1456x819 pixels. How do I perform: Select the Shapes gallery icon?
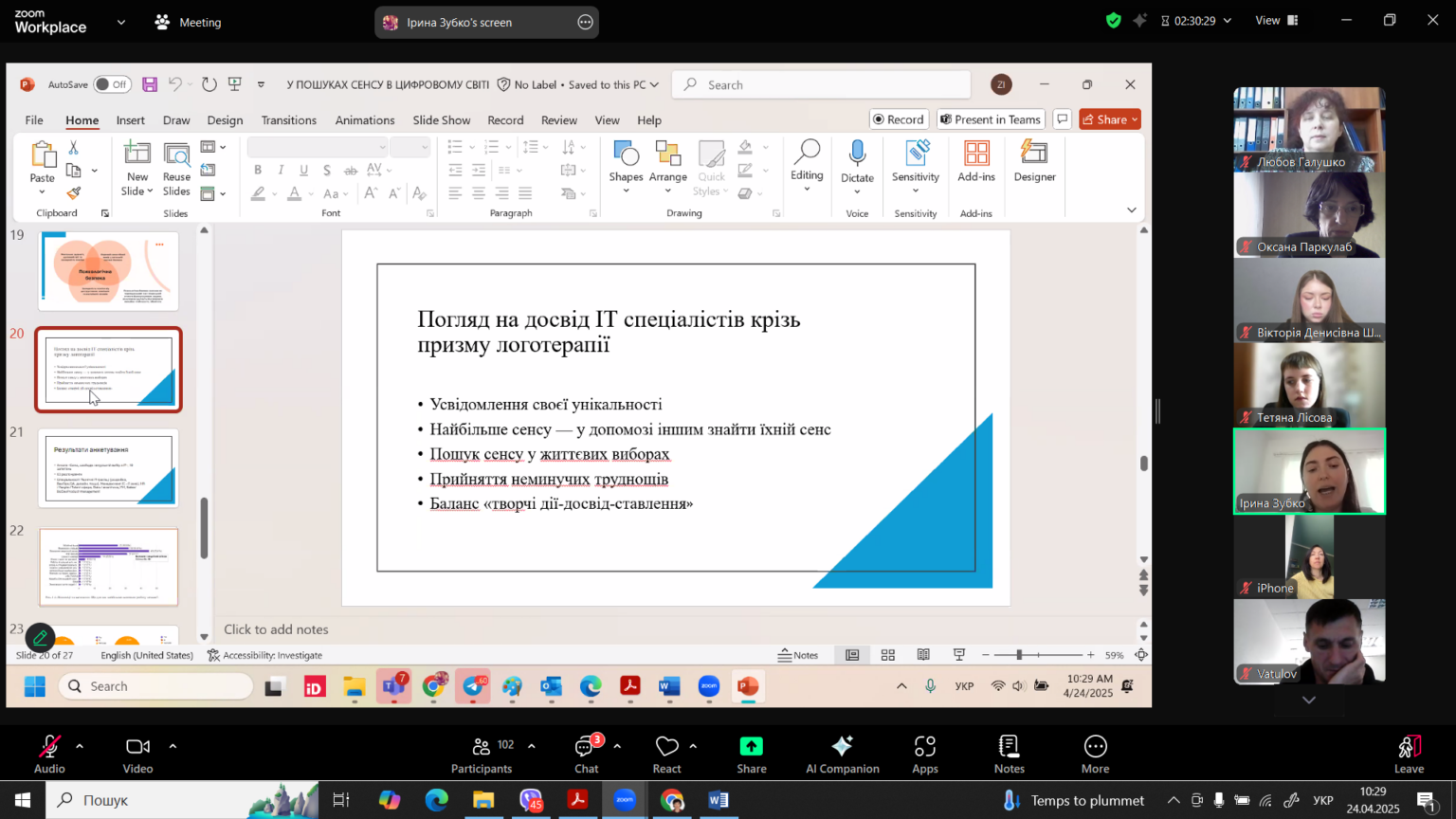coord(626,154)
